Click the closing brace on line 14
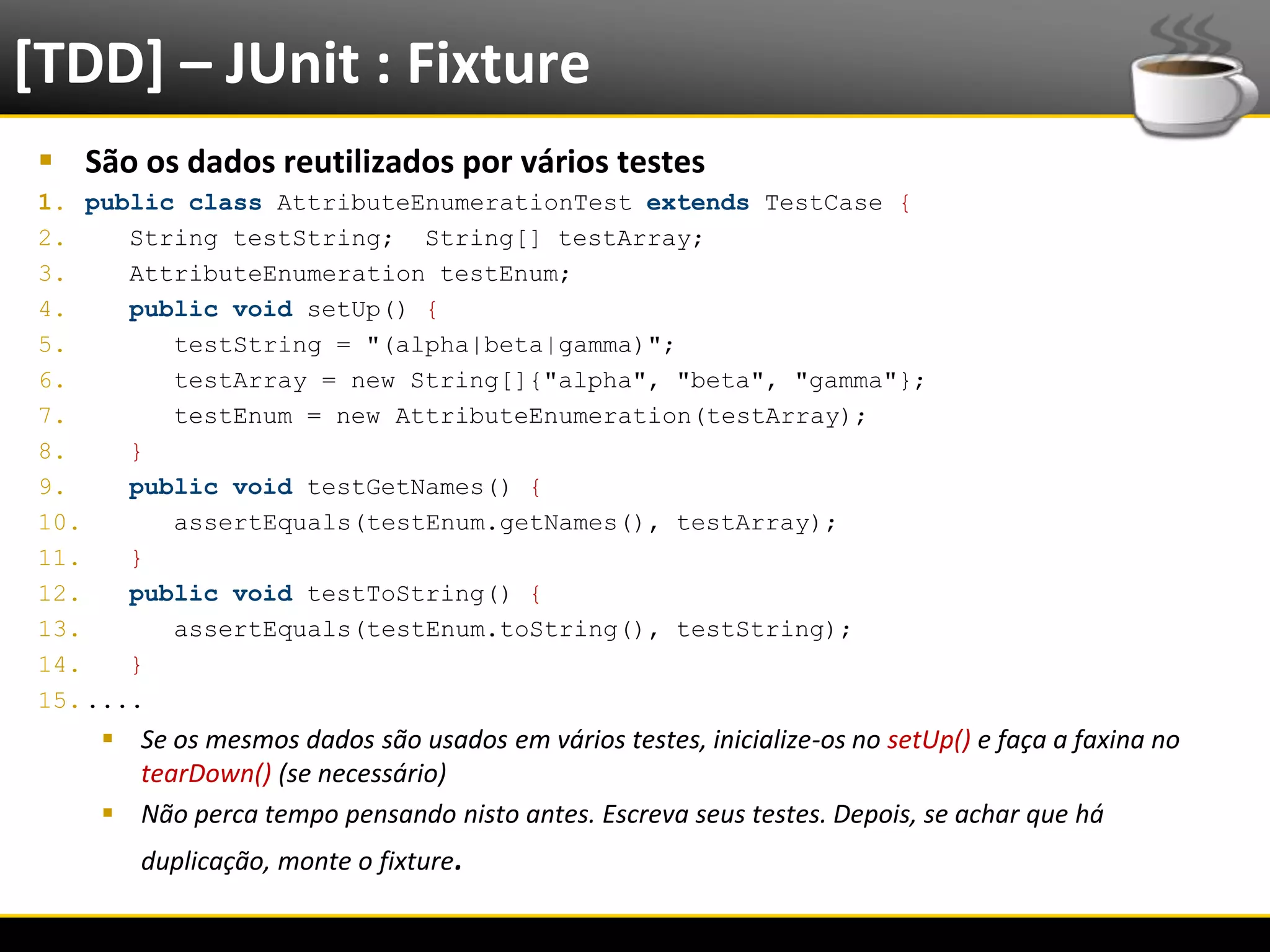The width and height of the screenshot is (1270, 952). coord(136,665)
